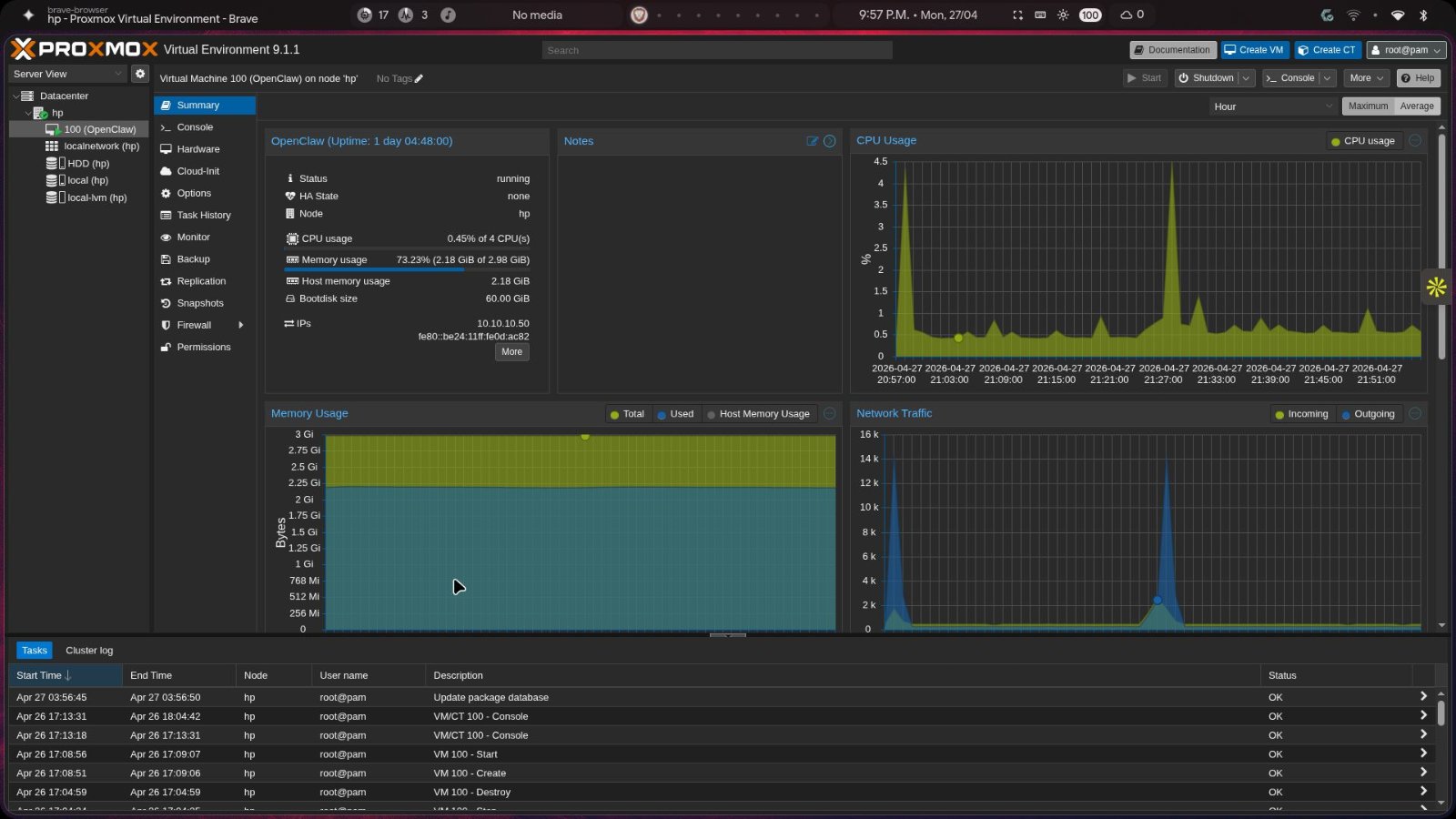Click the yellow asterisk side widget
The image size is (1456, 819).
pos(1437,288)
